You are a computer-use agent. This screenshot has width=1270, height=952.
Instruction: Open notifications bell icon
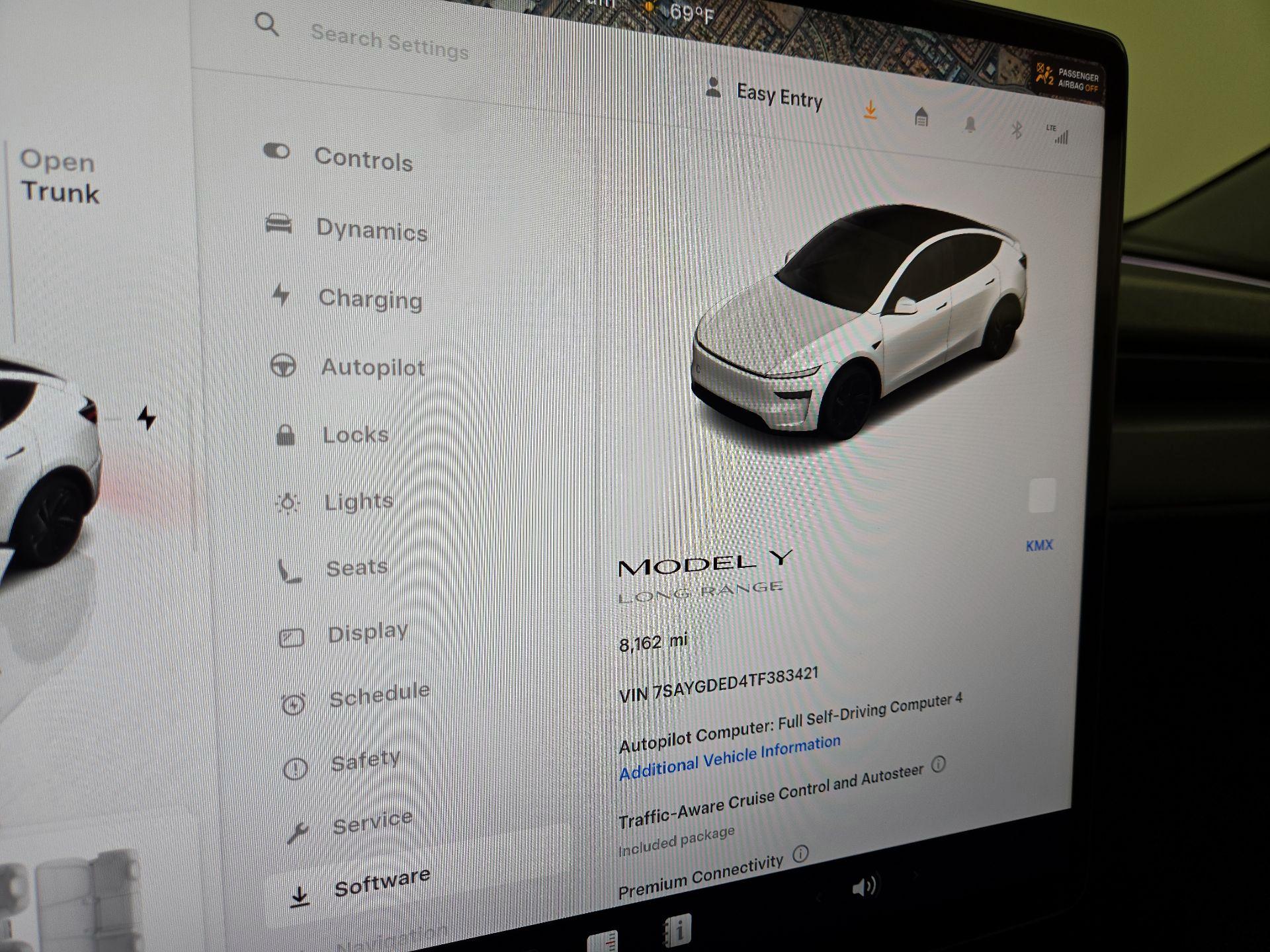970,124
